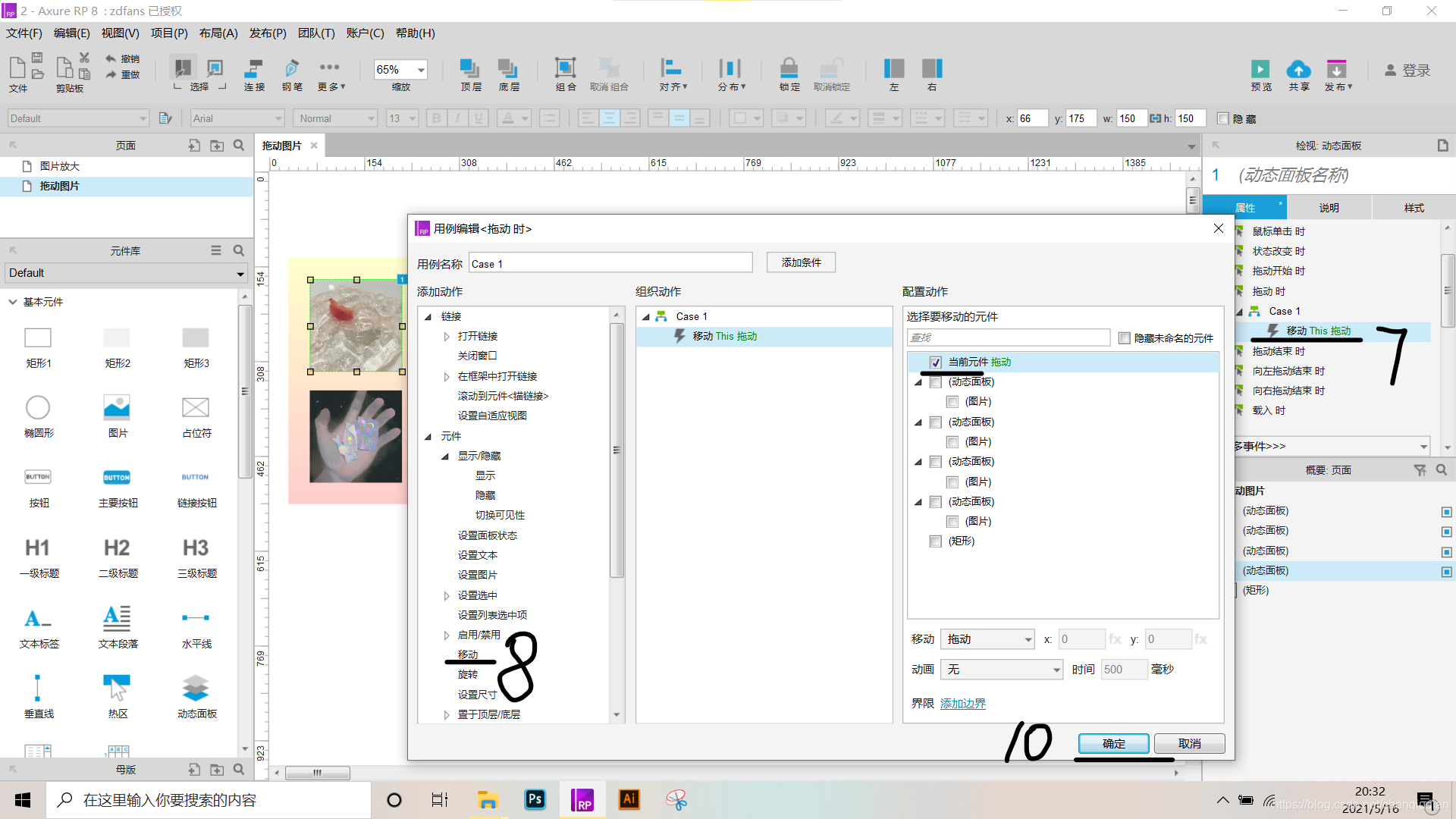Click the fill color swatch in style bar

(x=741, y=118)
